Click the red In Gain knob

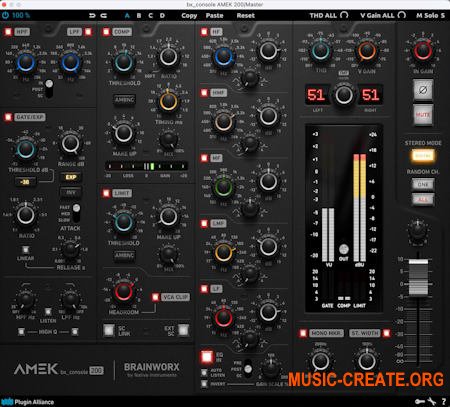coord(423,51)
